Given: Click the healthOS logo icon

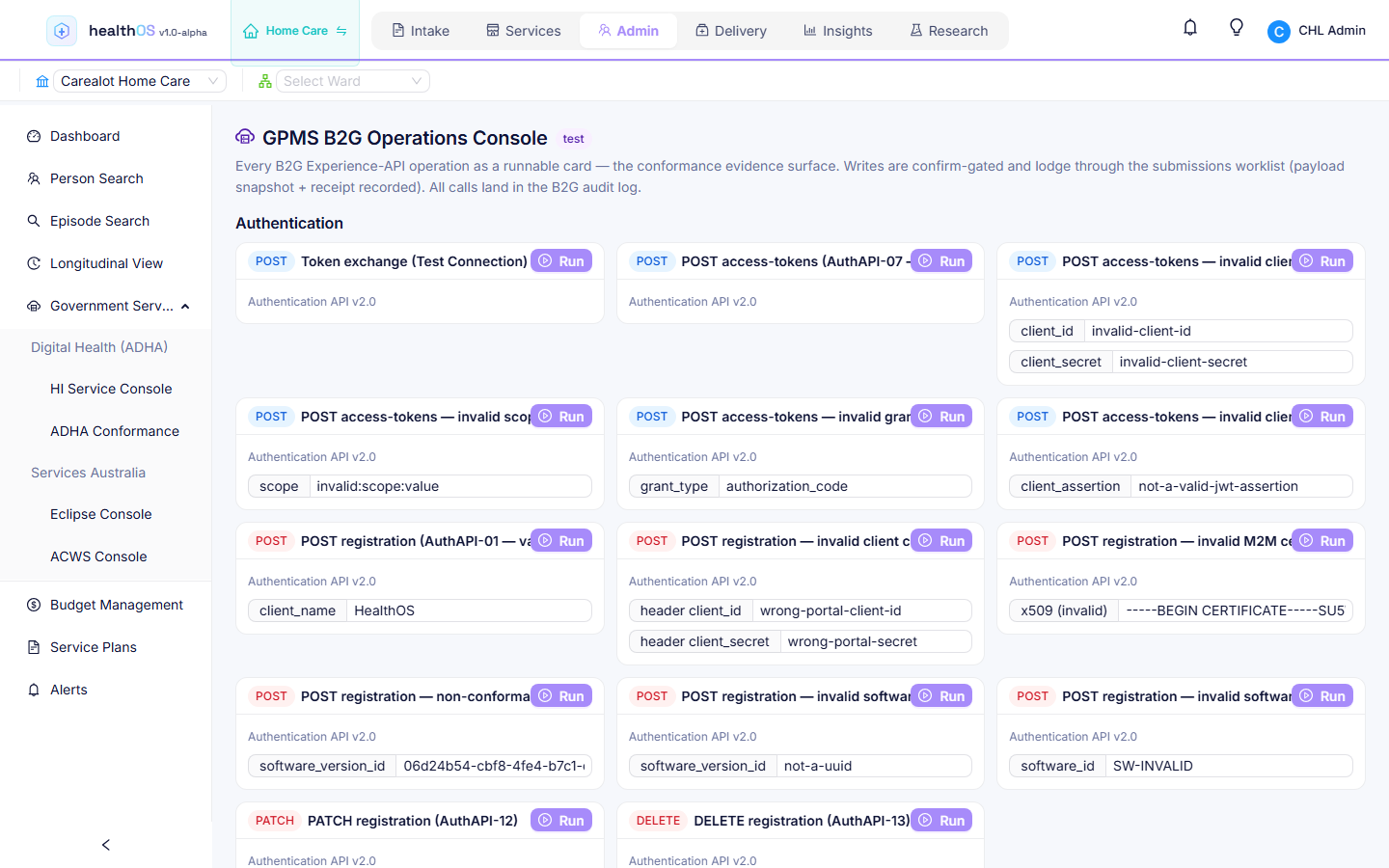Looking at the screenshot, I should (62, 31).
